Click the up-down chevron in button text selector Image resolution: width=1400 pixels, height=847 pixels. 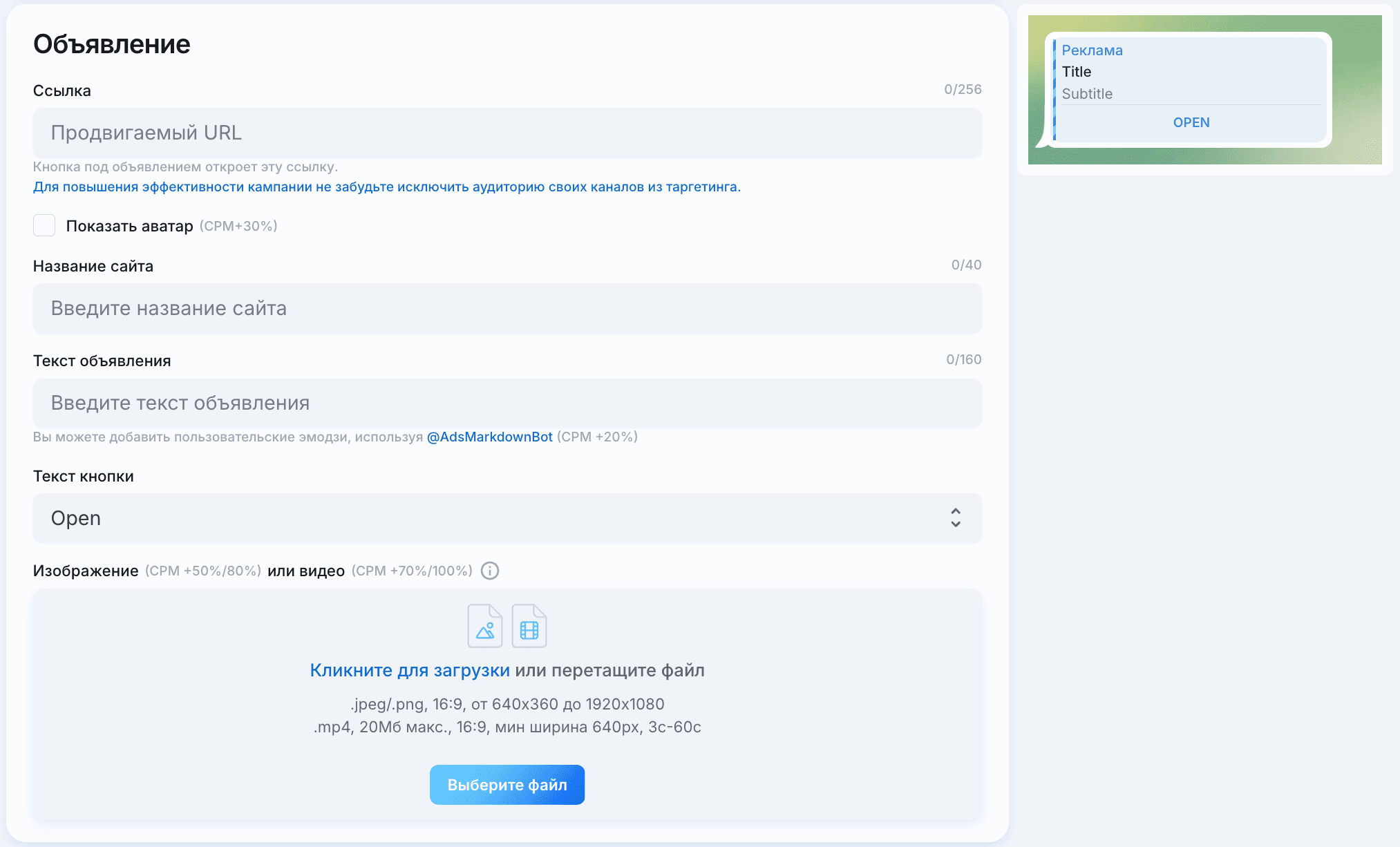pyautogui.click(x=956, y=518)
